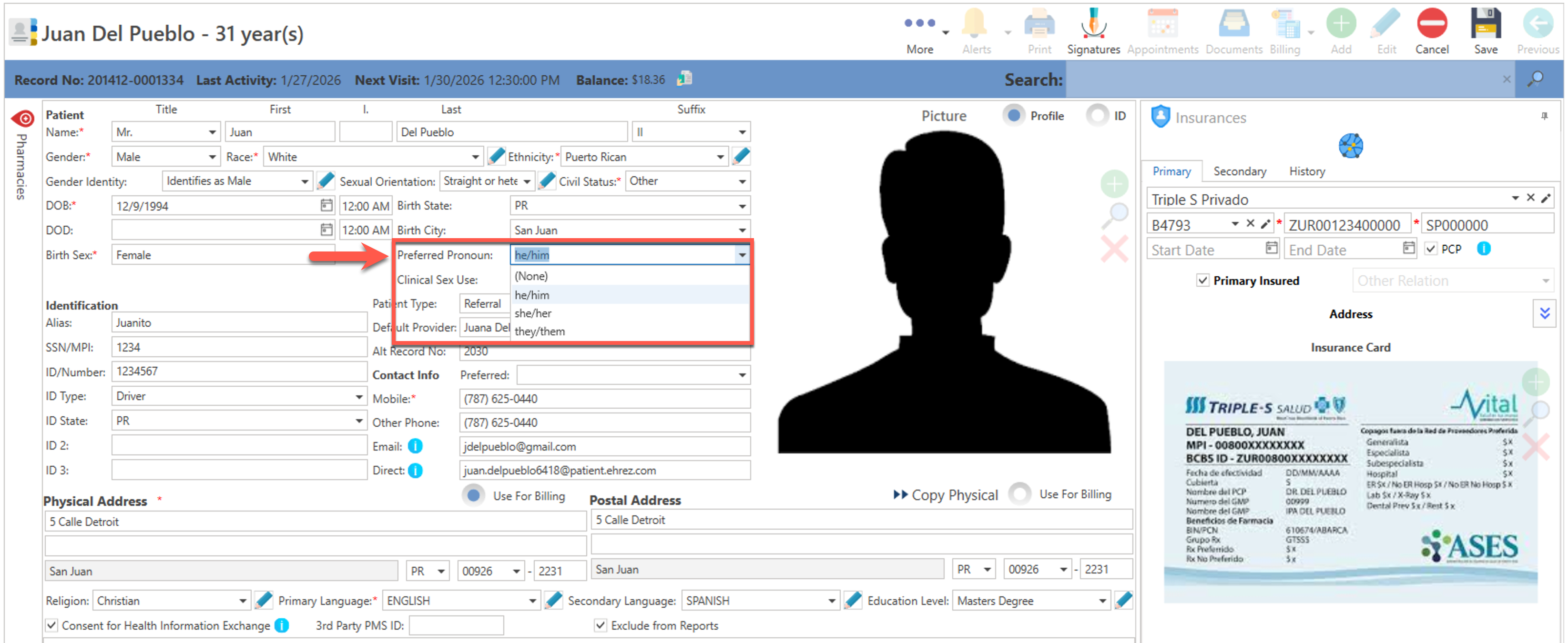The height and width of the screenshot is (643, 1568).
Task: Click Email info icon
Action: click(x=415, y=446)
